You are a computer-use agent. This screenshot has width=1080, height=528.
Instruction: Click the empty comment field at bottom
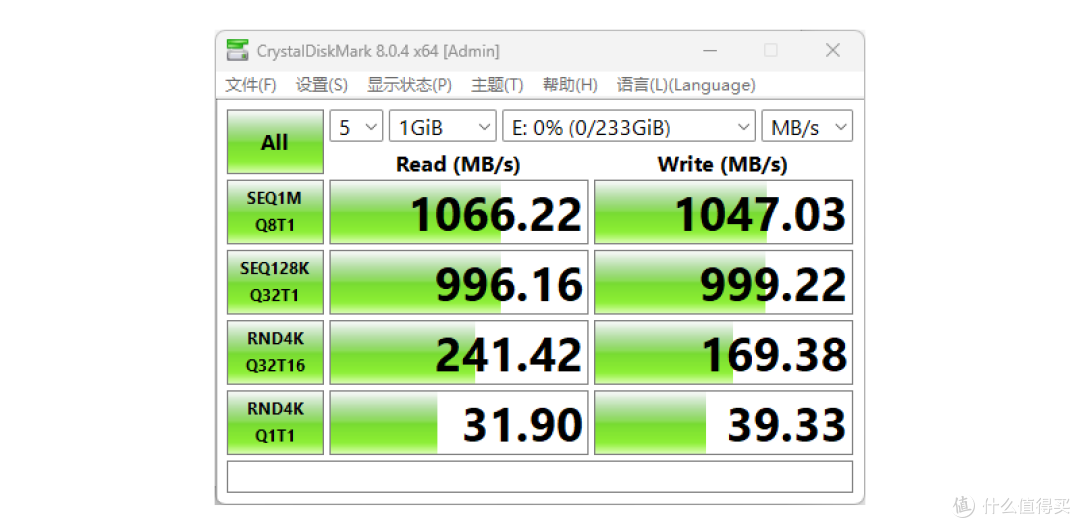(x=540, y=476)
